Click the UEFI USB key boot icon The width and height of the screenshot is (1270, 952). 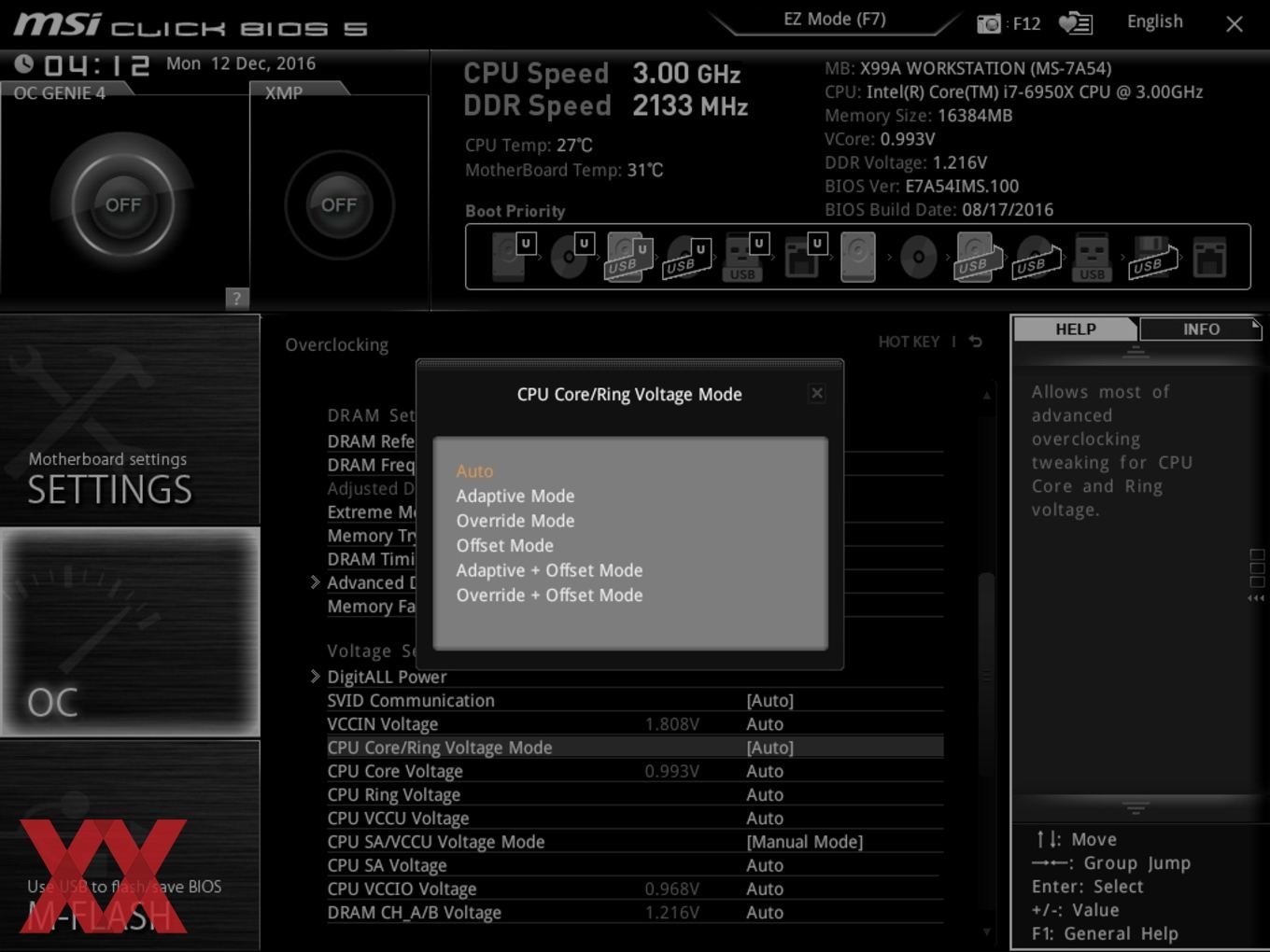(744, 258)
